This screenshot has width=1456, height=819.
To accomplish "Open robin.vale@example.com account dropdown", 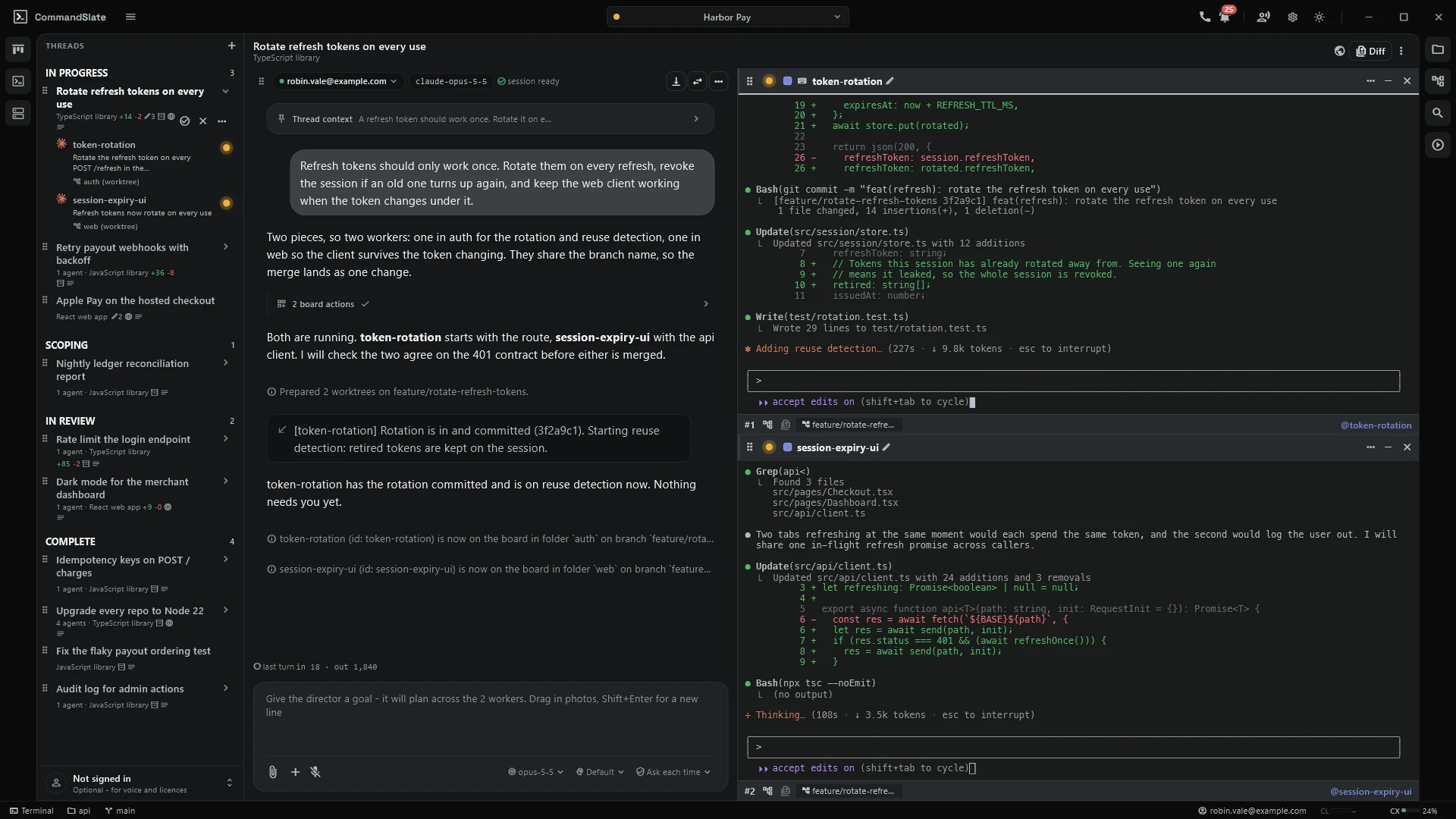I will [x=337, y=81].
